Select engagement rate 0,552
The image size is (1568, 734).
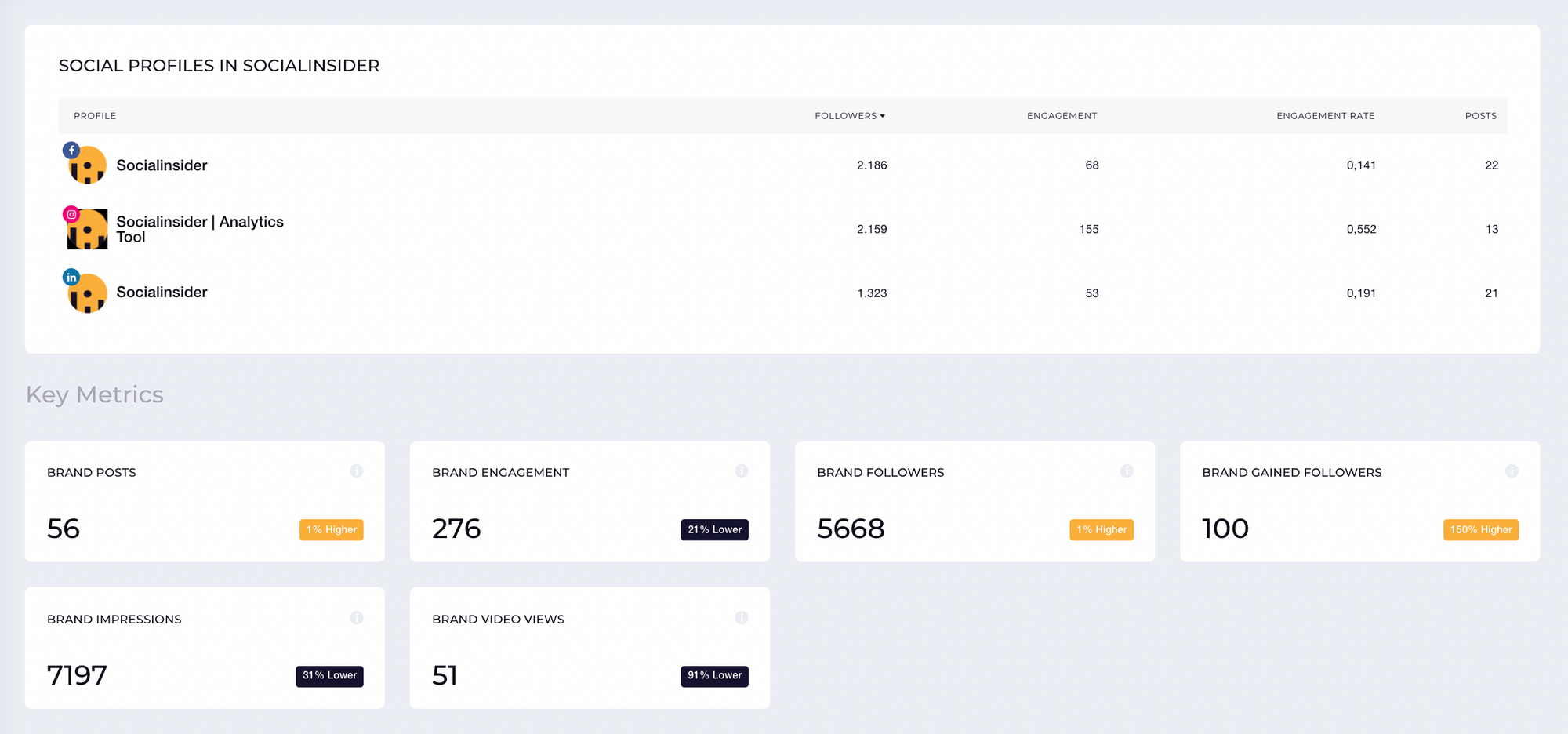tap(1361, 230)
